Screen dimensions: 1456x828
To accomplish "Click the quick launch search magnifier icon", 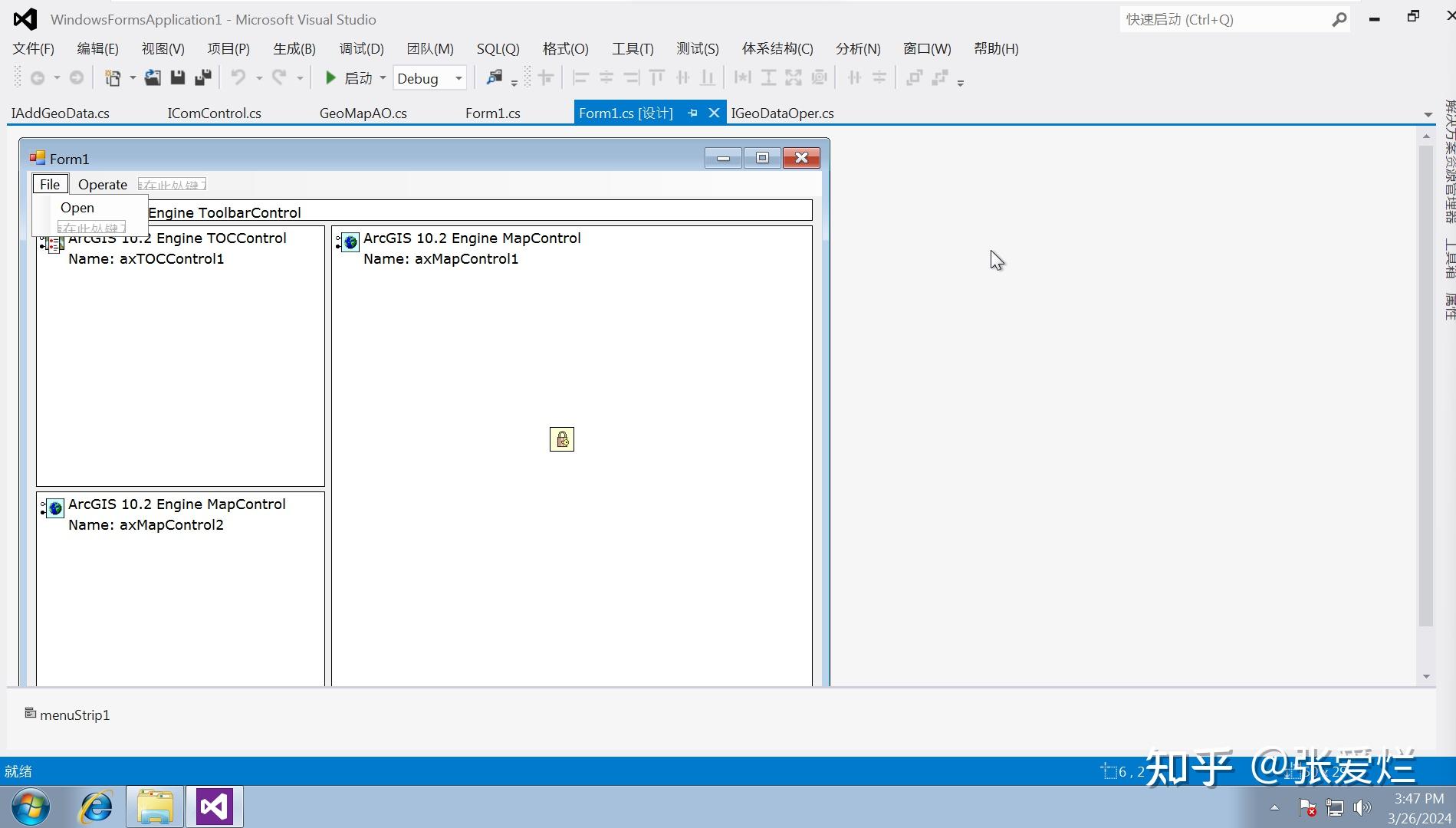I will click(x=1339, y=20).
